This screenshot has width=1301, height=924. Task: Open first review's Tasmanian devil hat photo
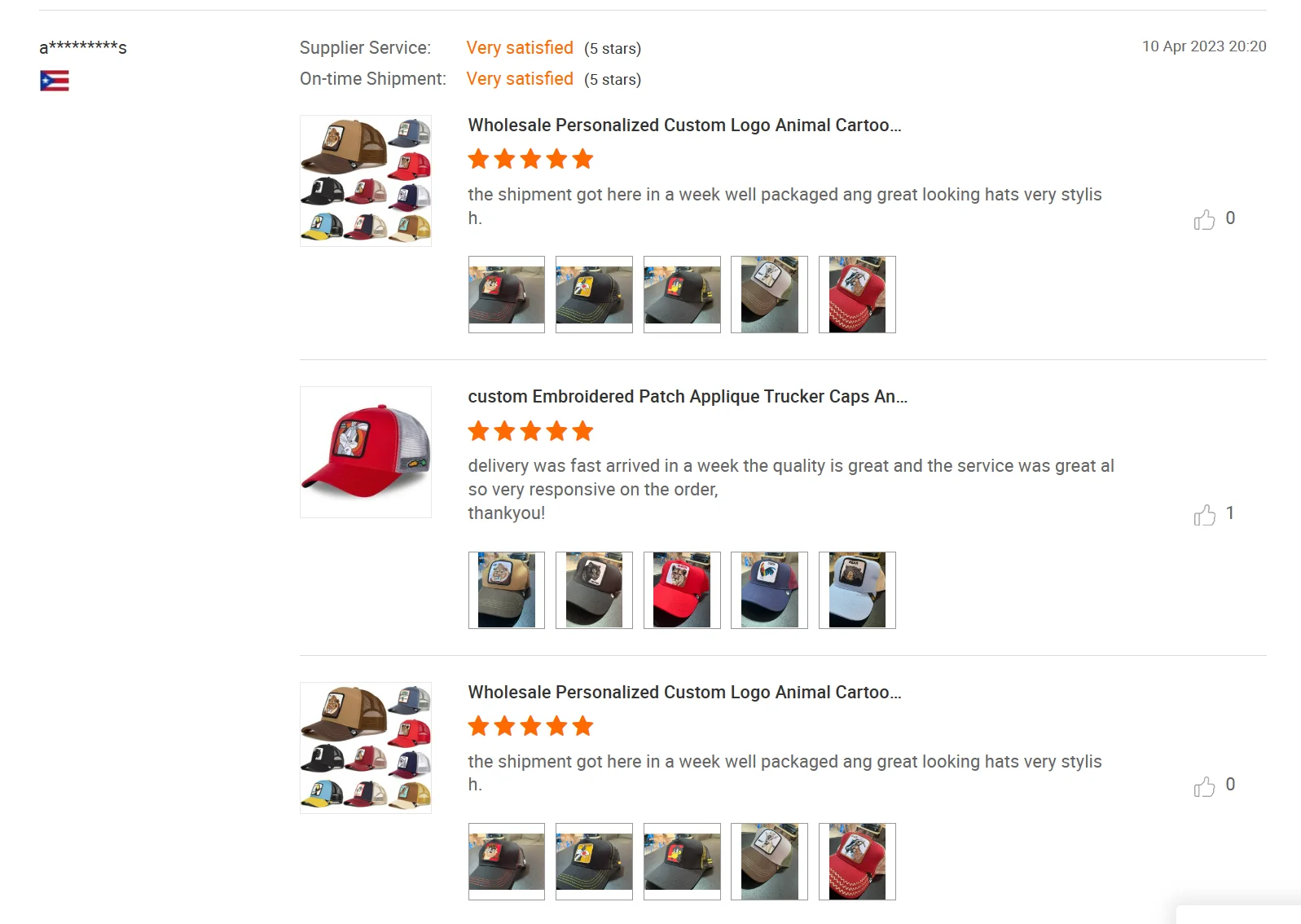point(507,294)
